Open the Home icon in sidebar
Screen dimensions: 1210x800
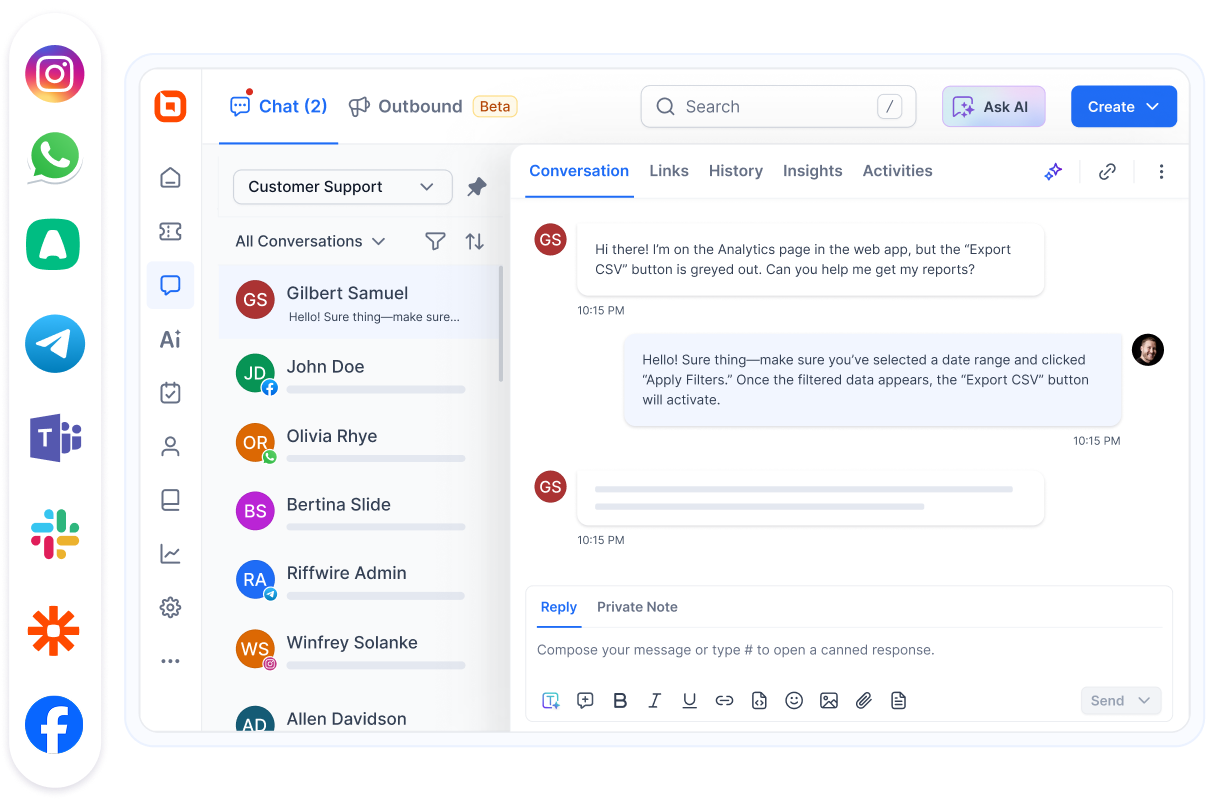(170, 178)
